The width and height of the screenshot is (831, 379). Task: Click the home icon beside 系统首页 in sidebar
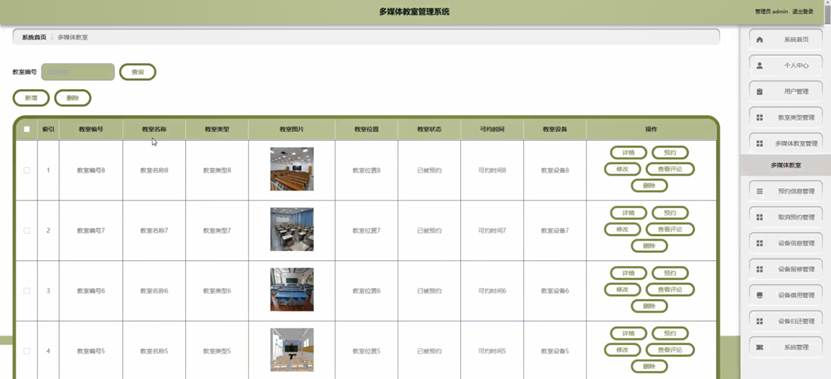(x=759, y=40)
